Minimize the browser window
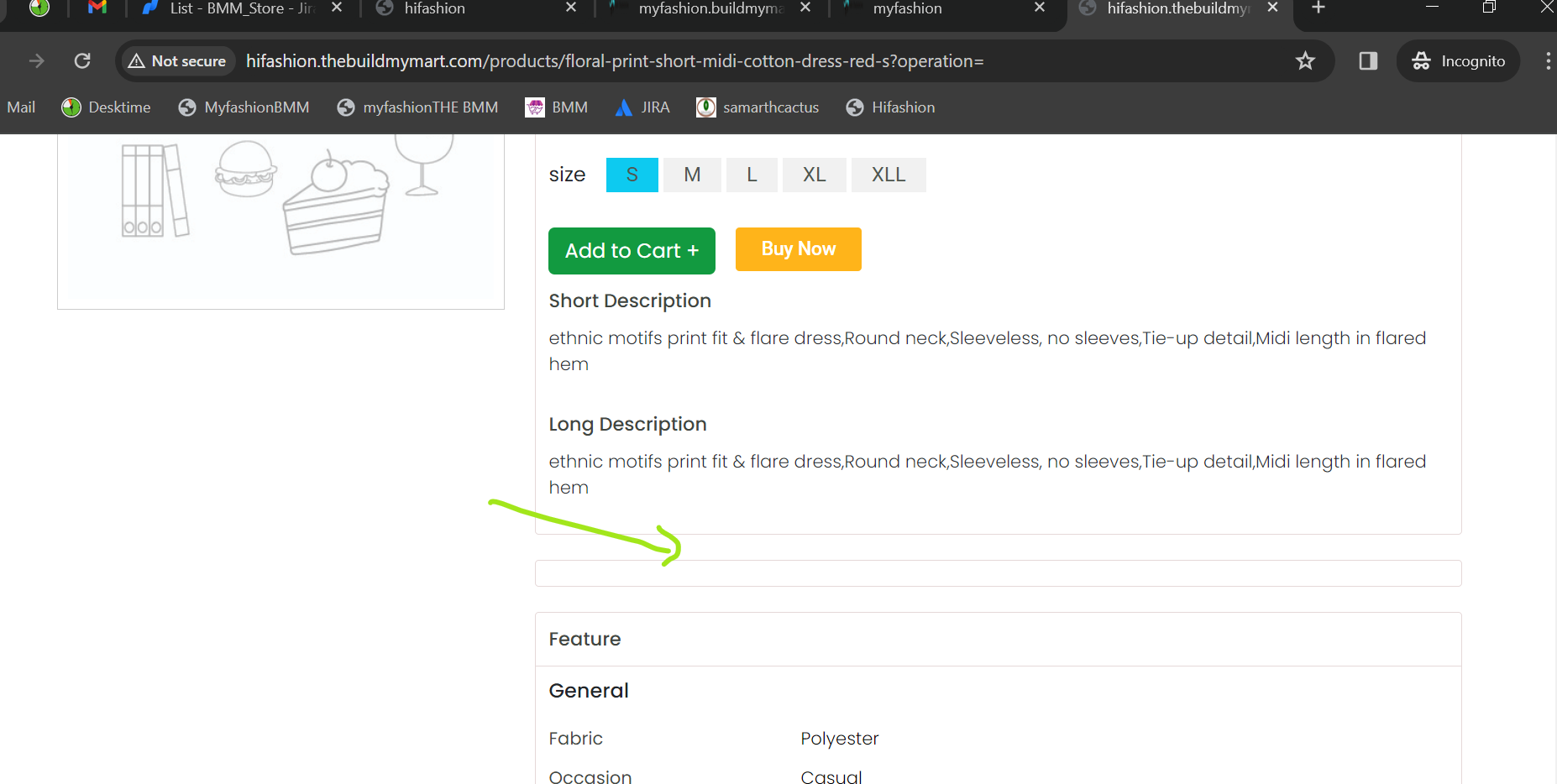Screen dimensions: 1557x784 click(x=1433, y=8)
